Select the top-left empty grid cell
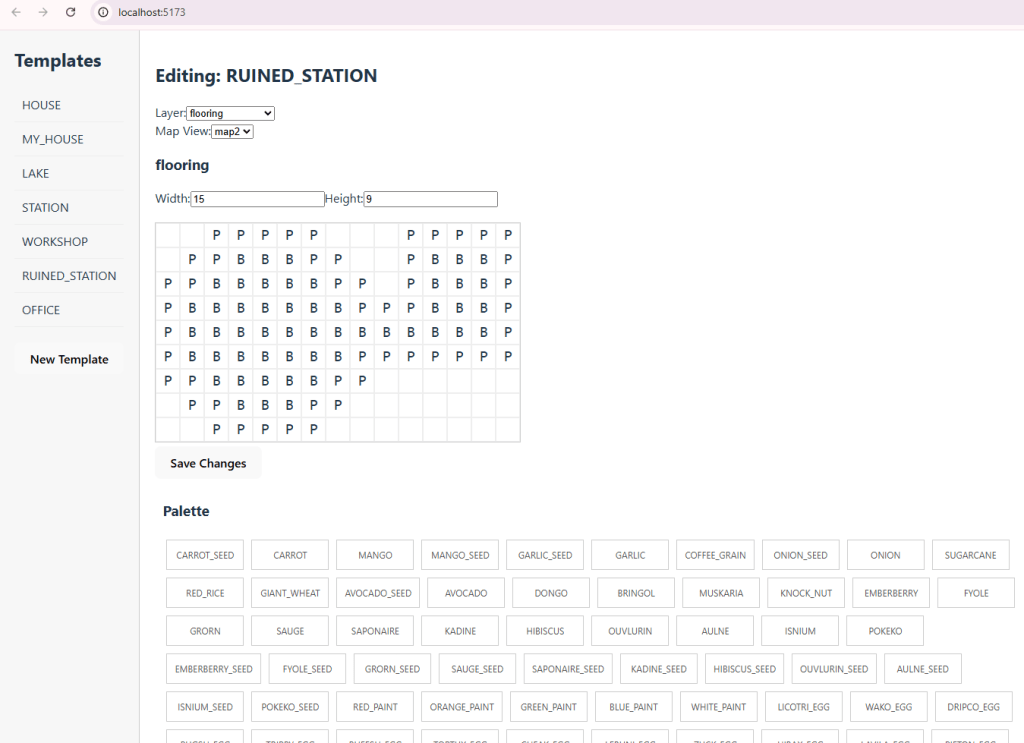Image resolution: width=1024 pixels, height=743 pixels. coord(168,235)
